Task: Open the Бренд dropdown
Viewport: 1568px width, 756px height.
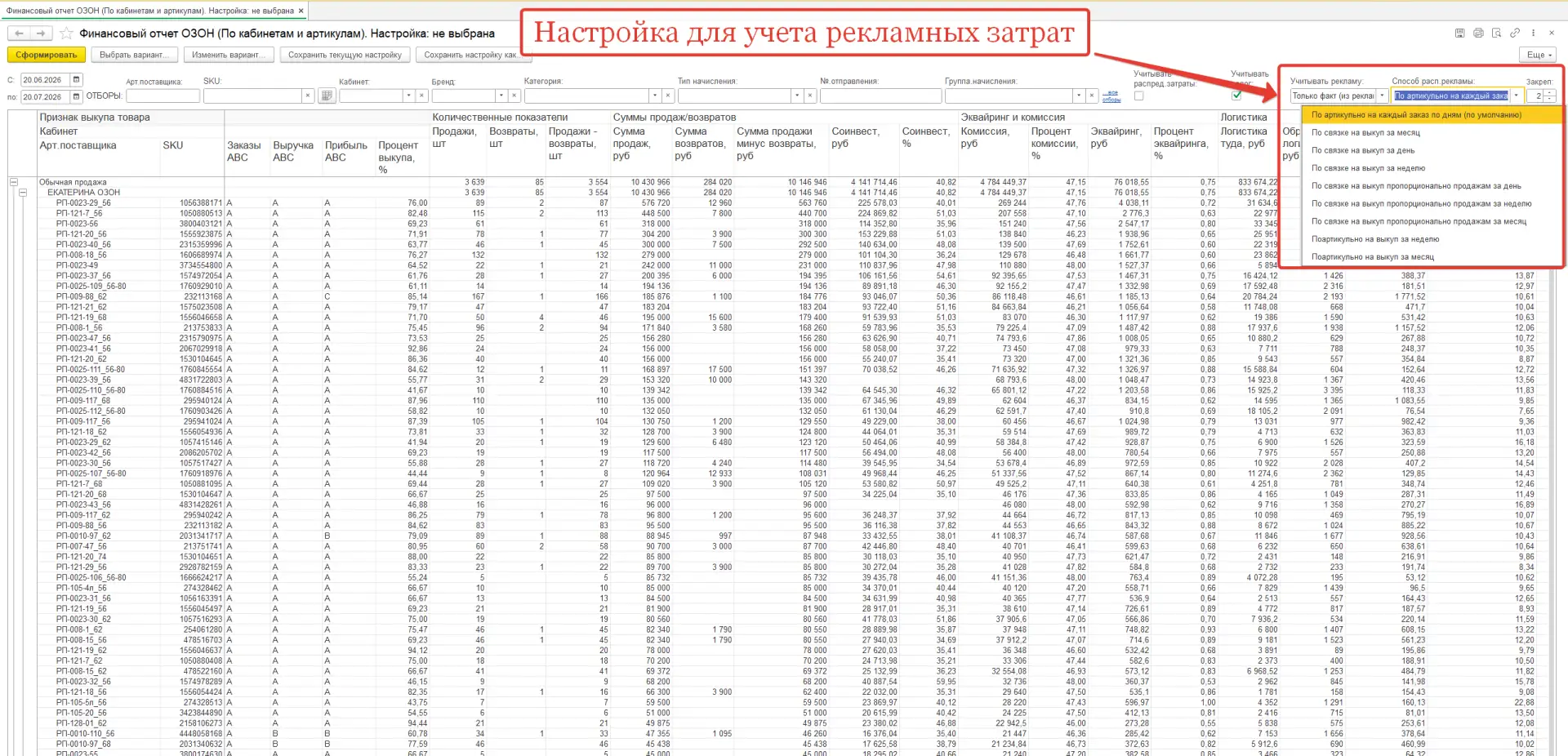Action: click(x=502, y=96)
